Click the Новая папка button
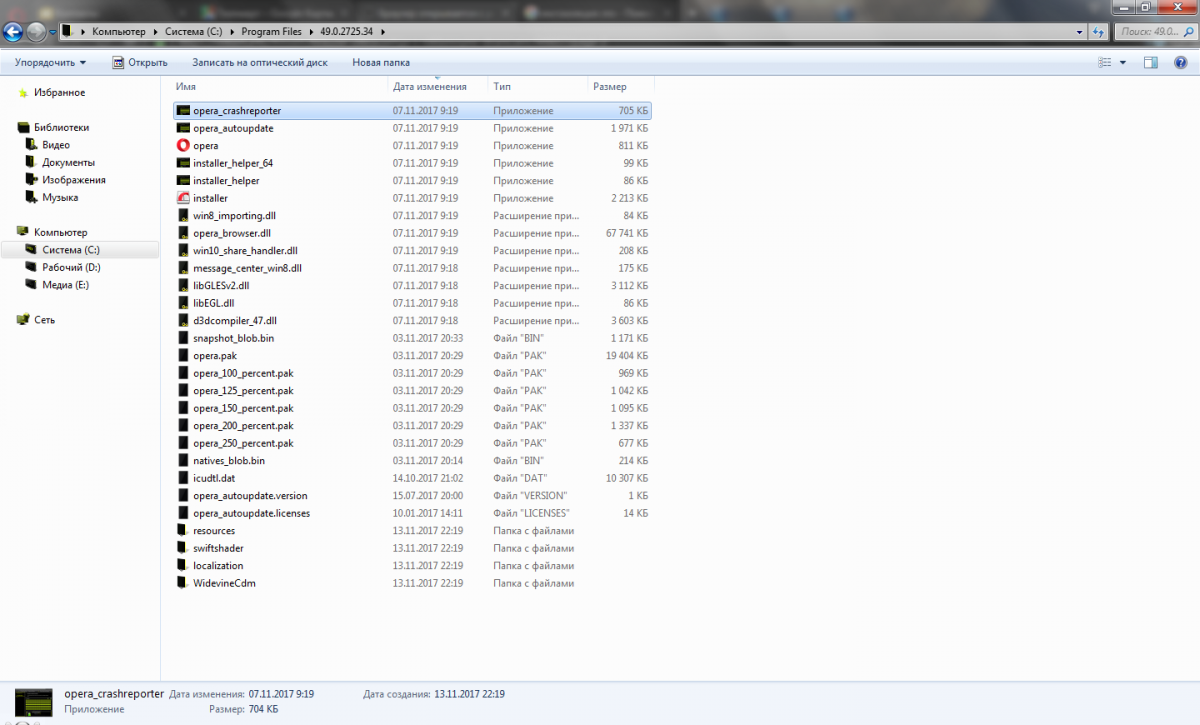This screenshot has width=1200, height=725. click(x=381, y=62)
